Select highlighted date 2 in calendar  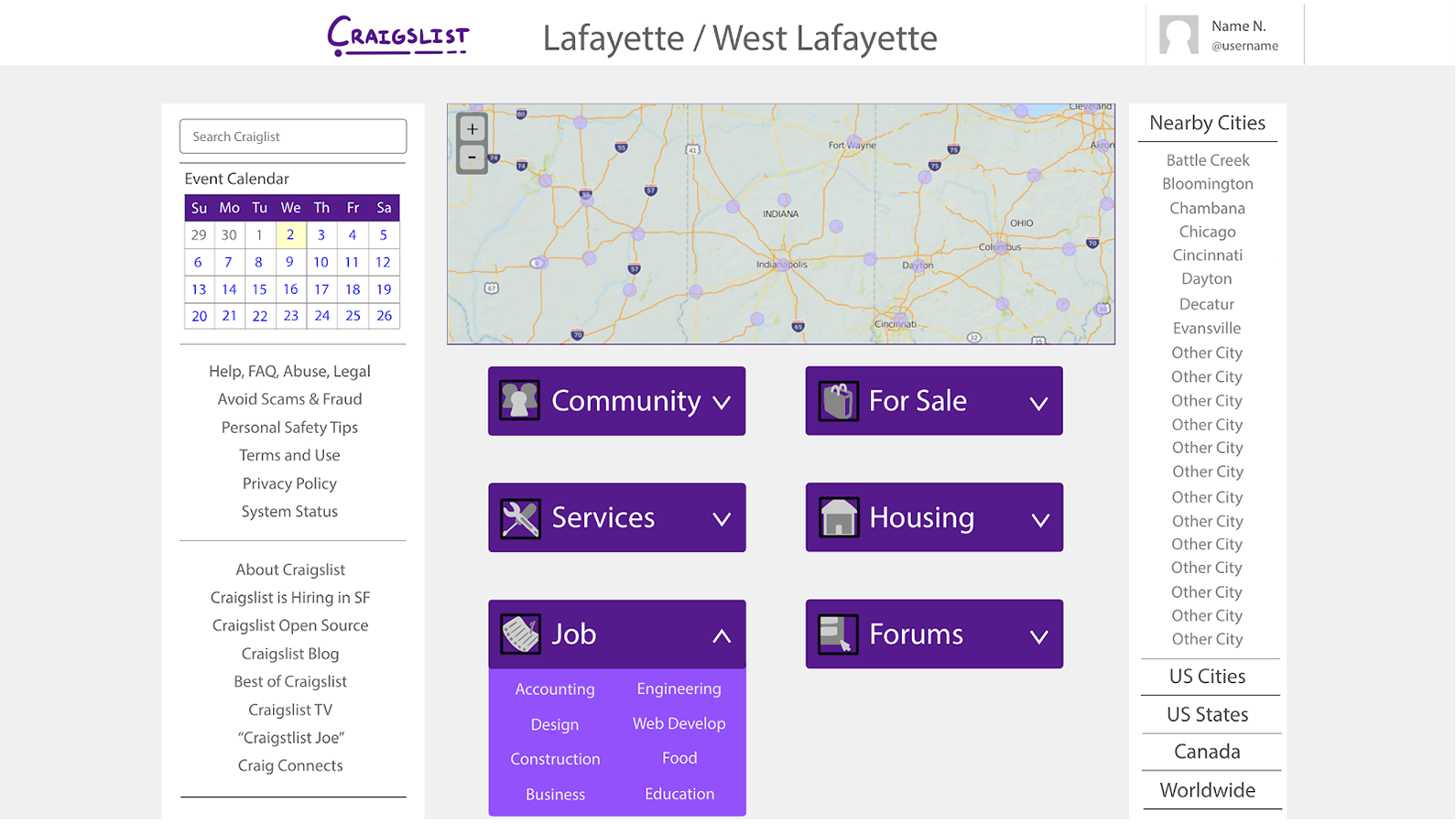tap(290, 234)
